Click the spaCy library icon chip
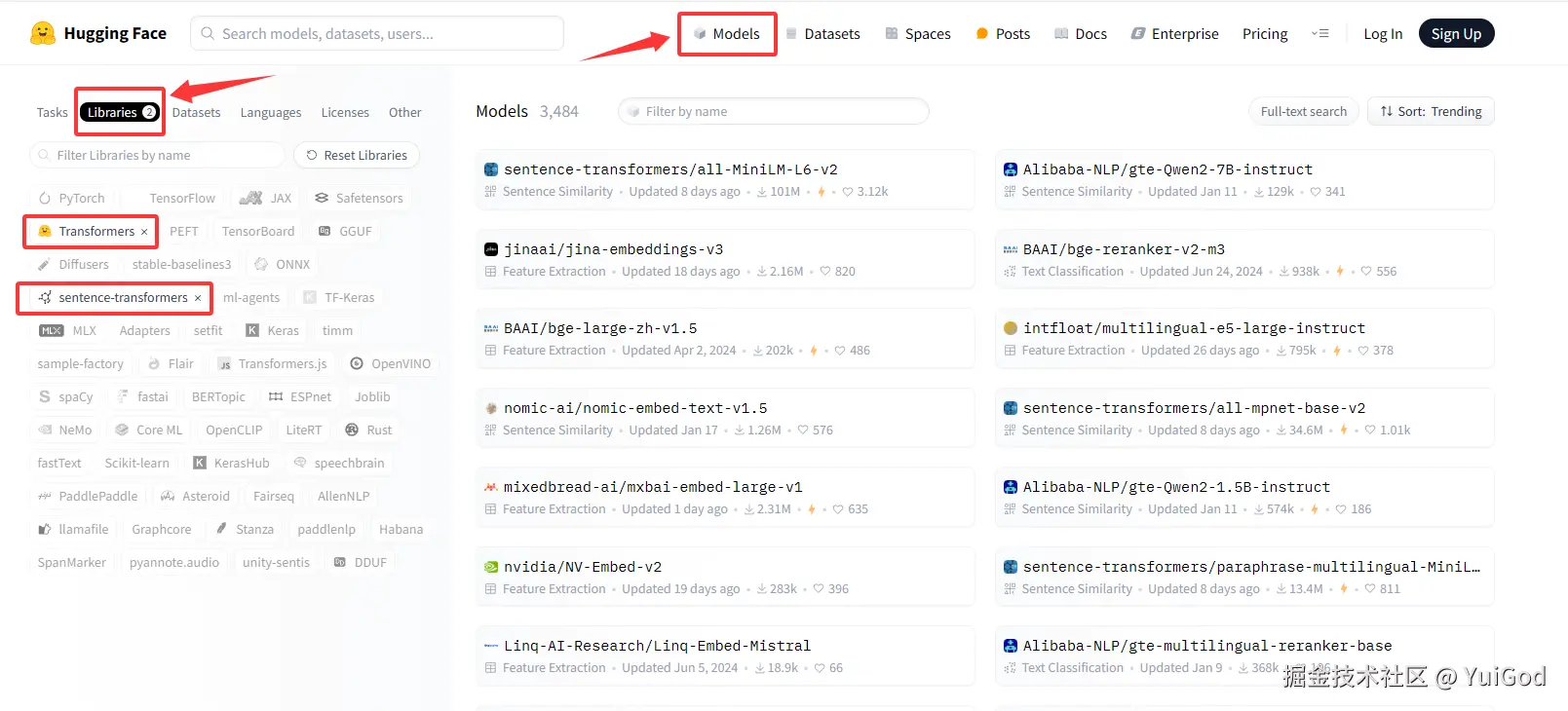 pyautogui.click(x=66, y=396)
